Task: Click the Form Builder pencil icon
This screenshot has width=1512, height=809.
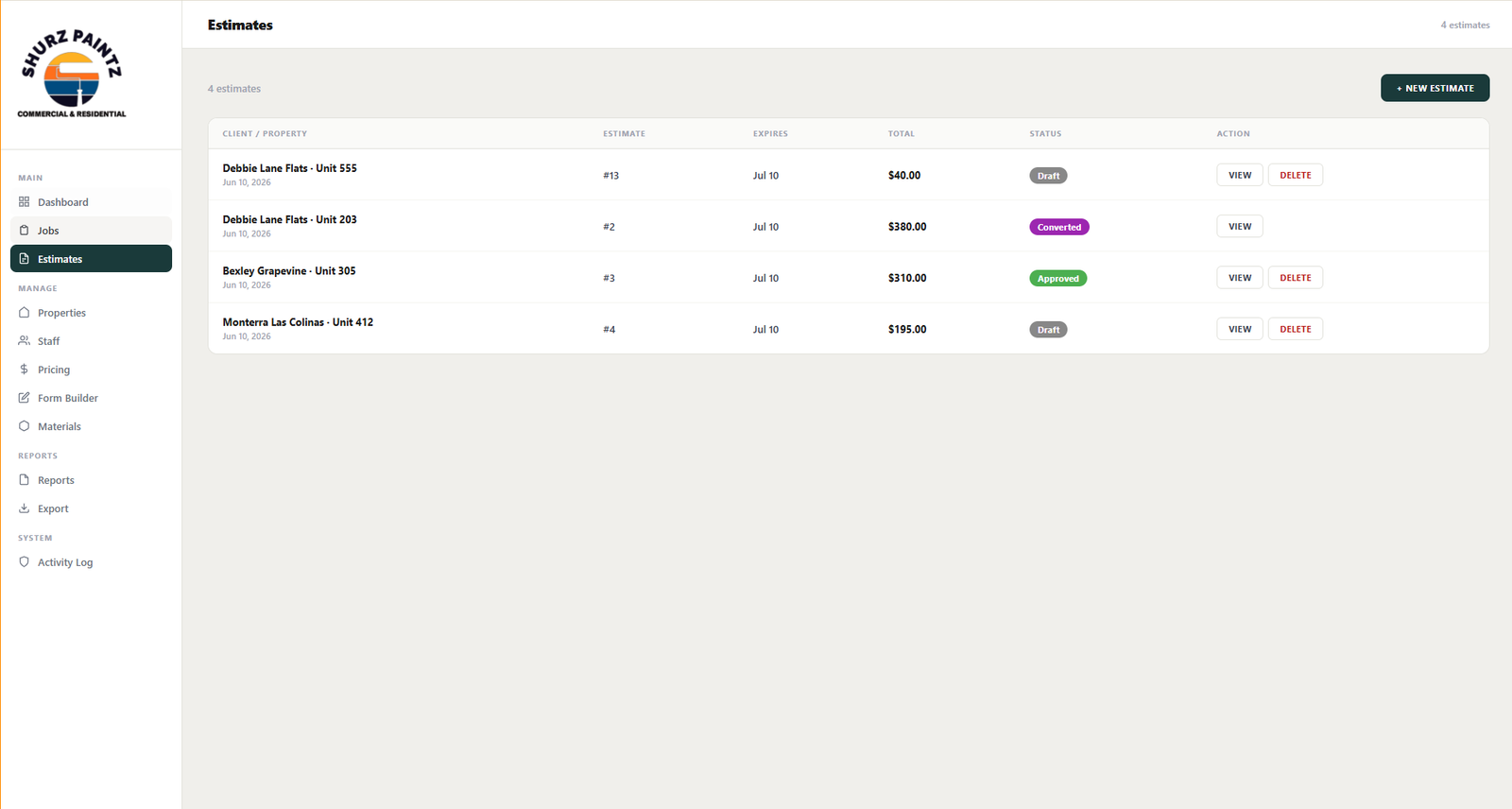Action: [25, 398]
